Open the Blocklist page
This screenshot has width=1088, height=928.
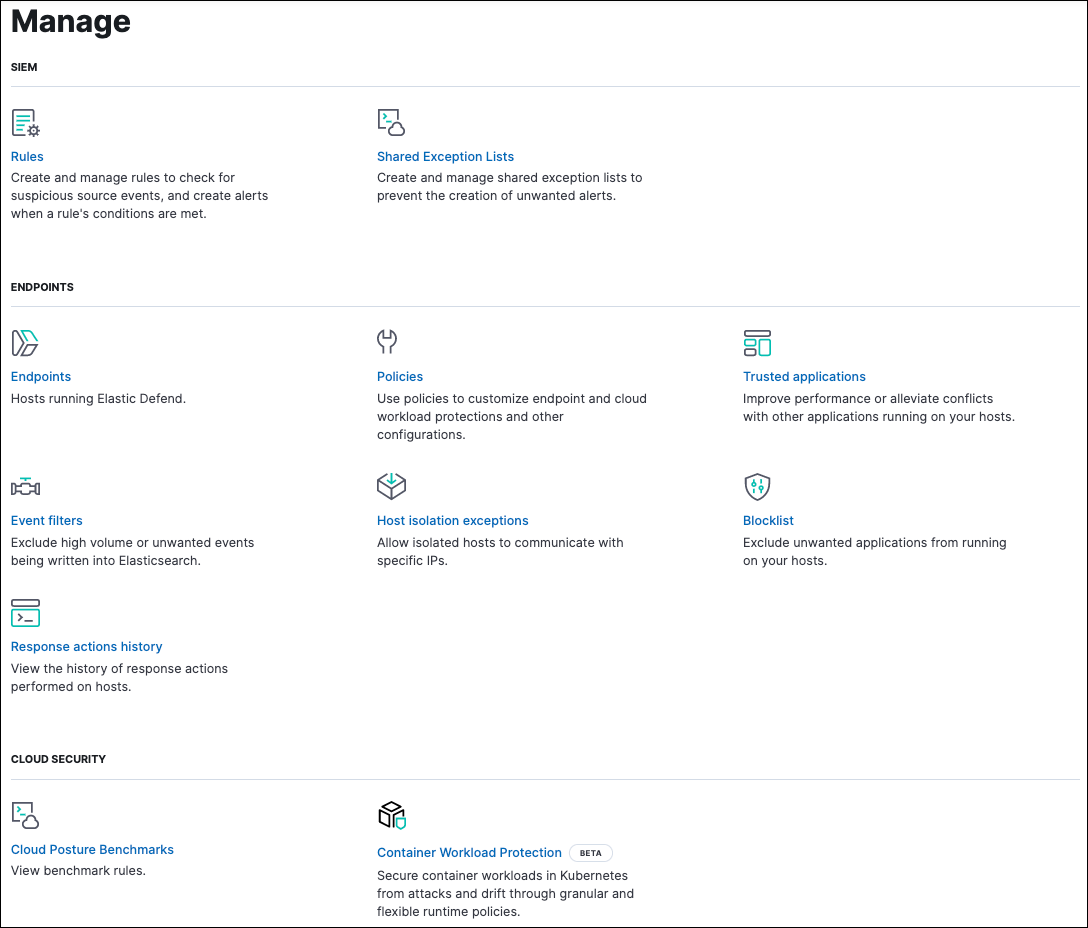coord(768,520)
